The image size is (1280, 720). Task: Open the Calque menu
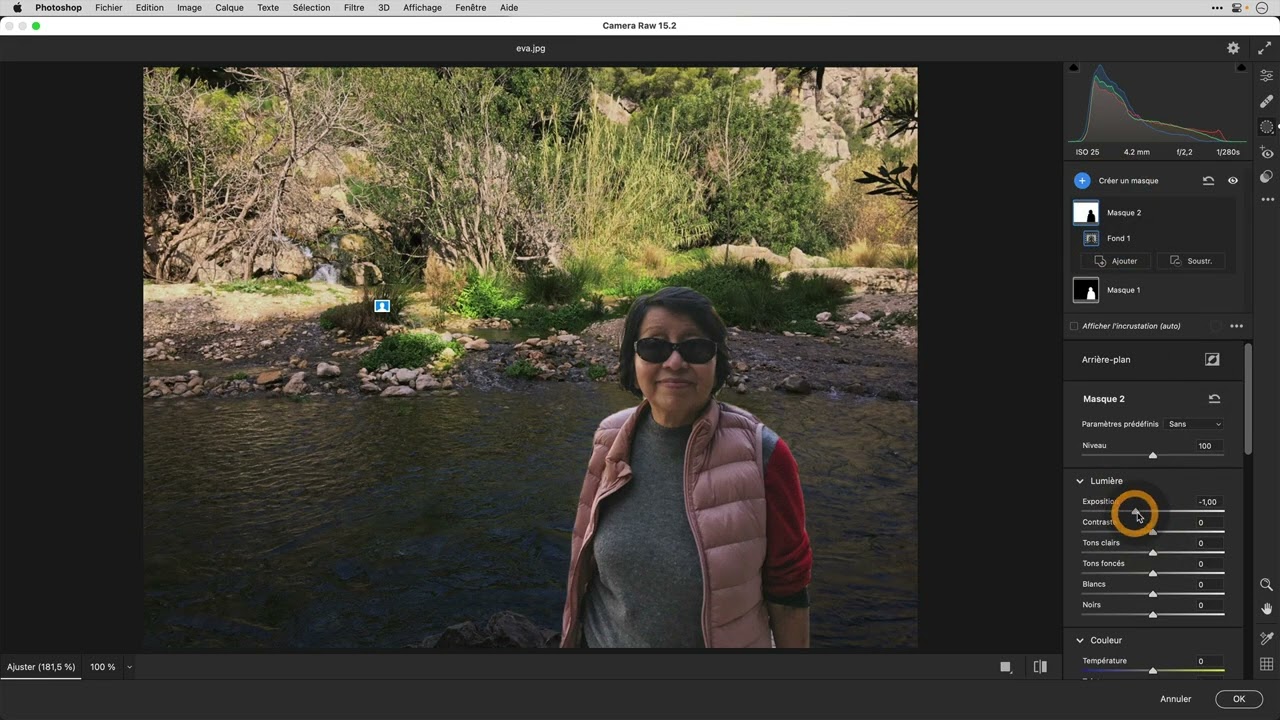point(230,8)
